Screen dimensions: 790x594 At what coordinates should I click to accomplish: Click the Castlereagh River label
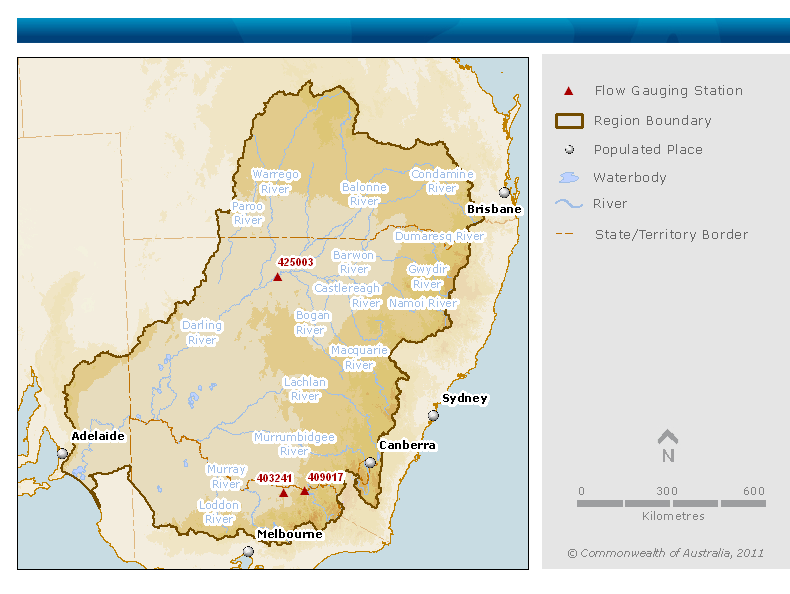(x=348, y=295)
